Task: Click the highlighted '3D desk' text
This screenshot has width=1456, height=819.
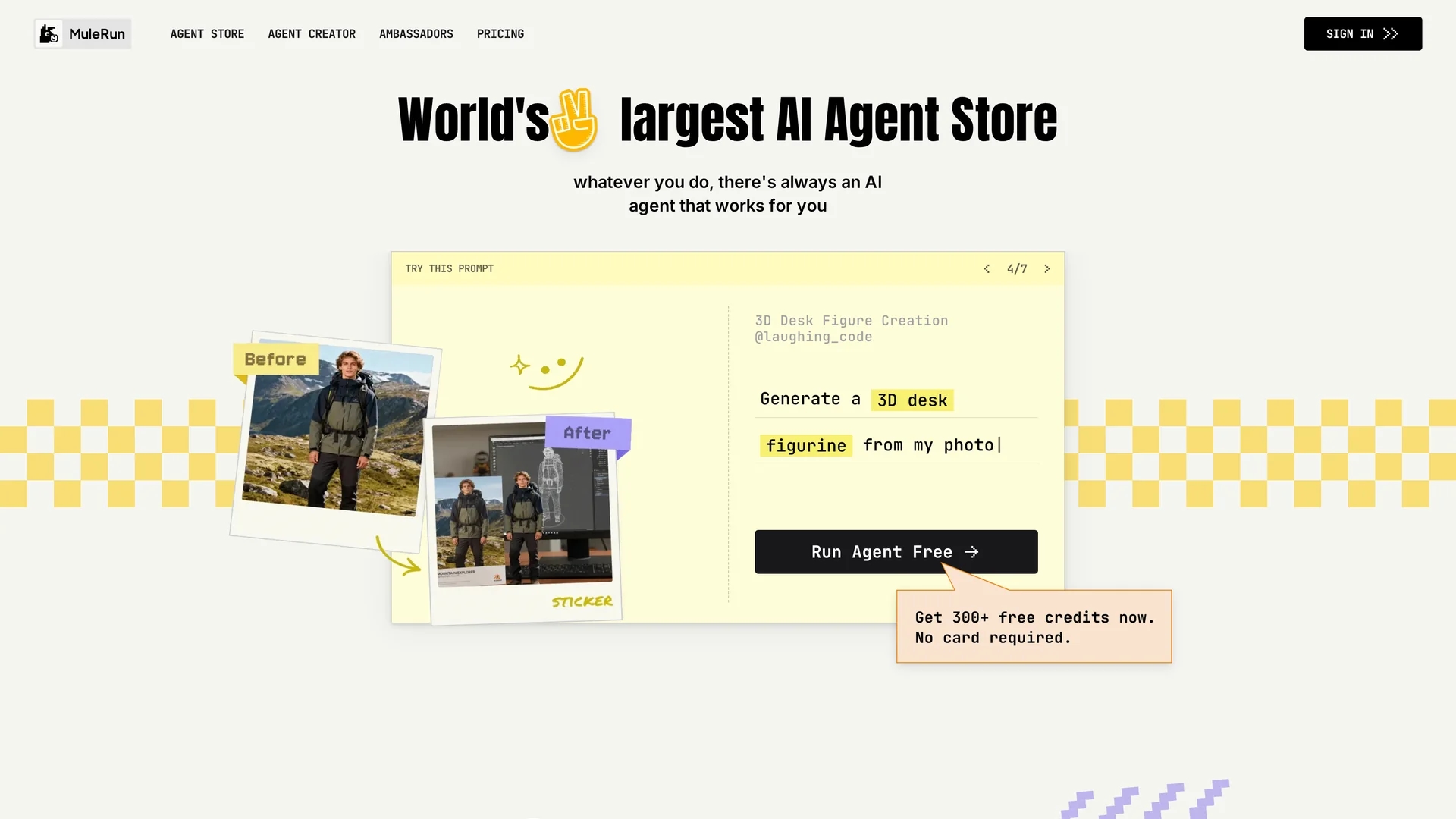Action: 912,400
